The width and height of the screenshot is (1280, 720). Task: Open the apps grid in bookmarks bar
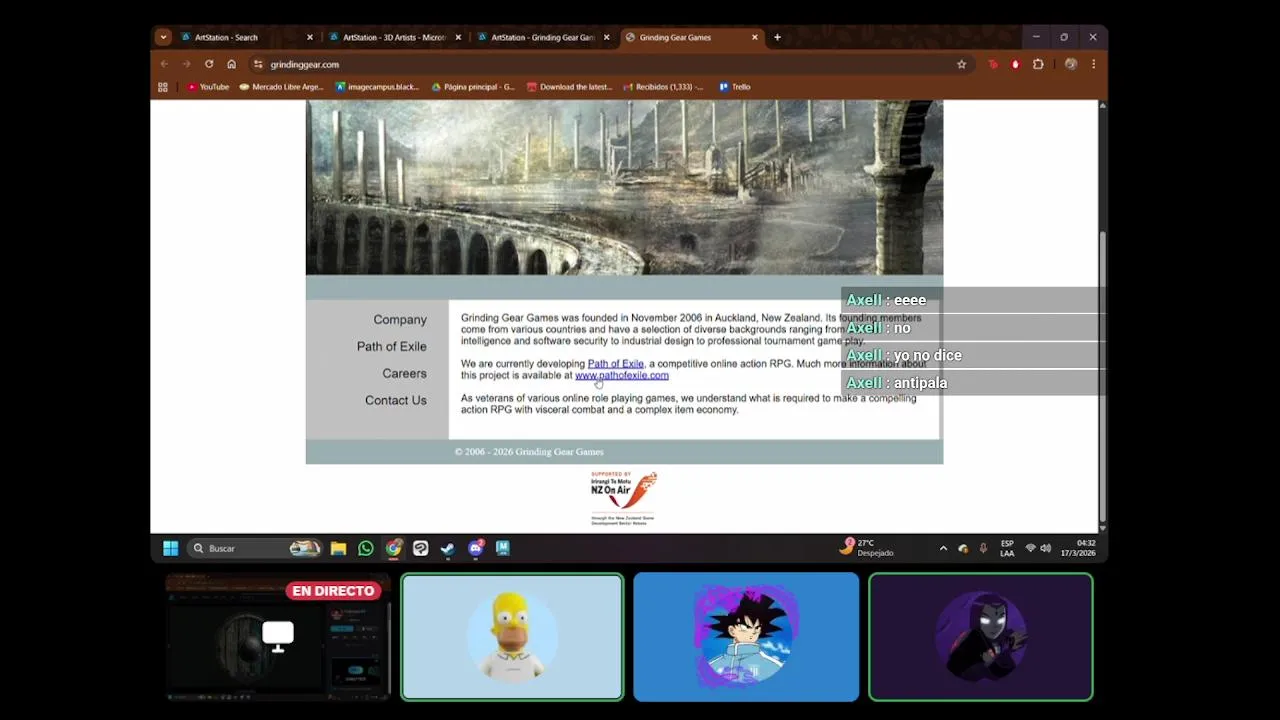click(x=163, y=87)
